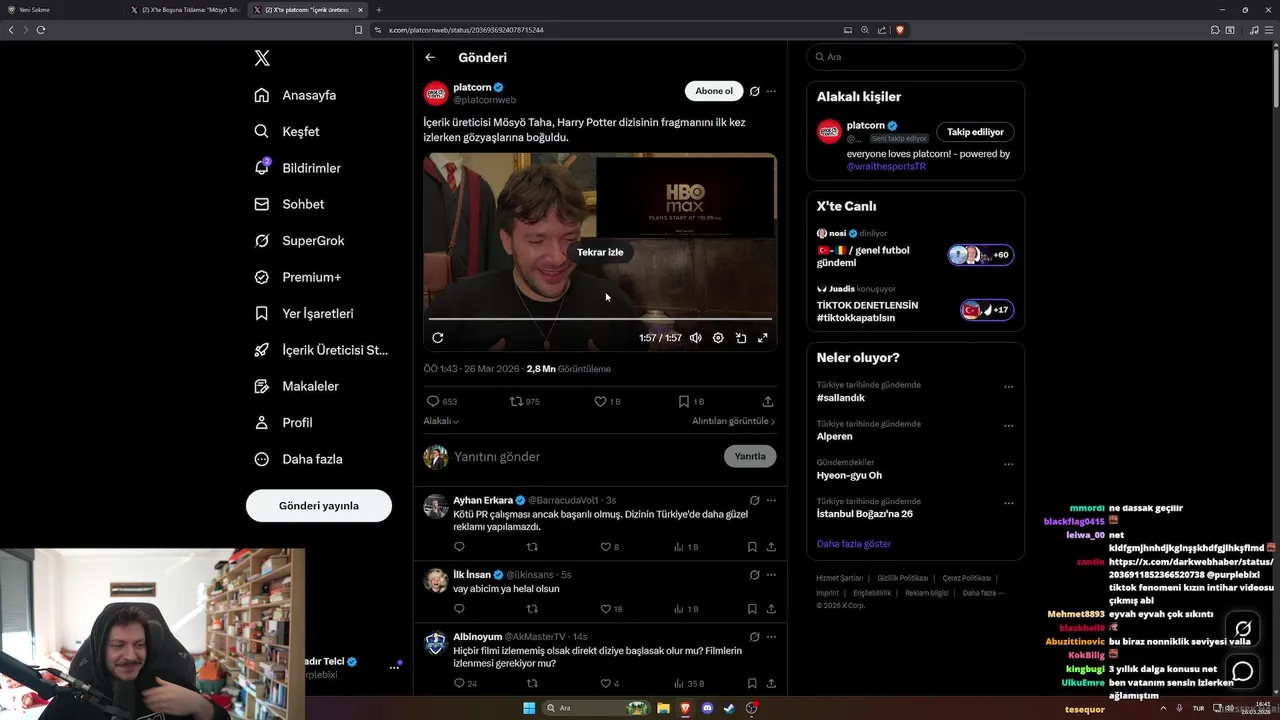Click the video replay icon
Image resolution: width=1280 pixels, height=720 pixels.
[438, 338]
